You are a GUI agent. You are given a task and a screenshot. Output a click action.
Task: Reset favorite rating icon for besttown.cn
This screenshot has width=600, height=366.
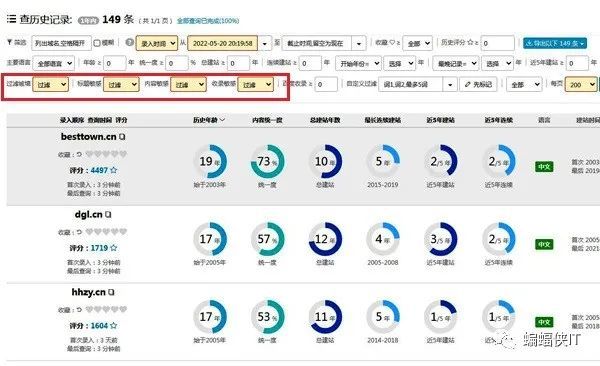[79, 154]
